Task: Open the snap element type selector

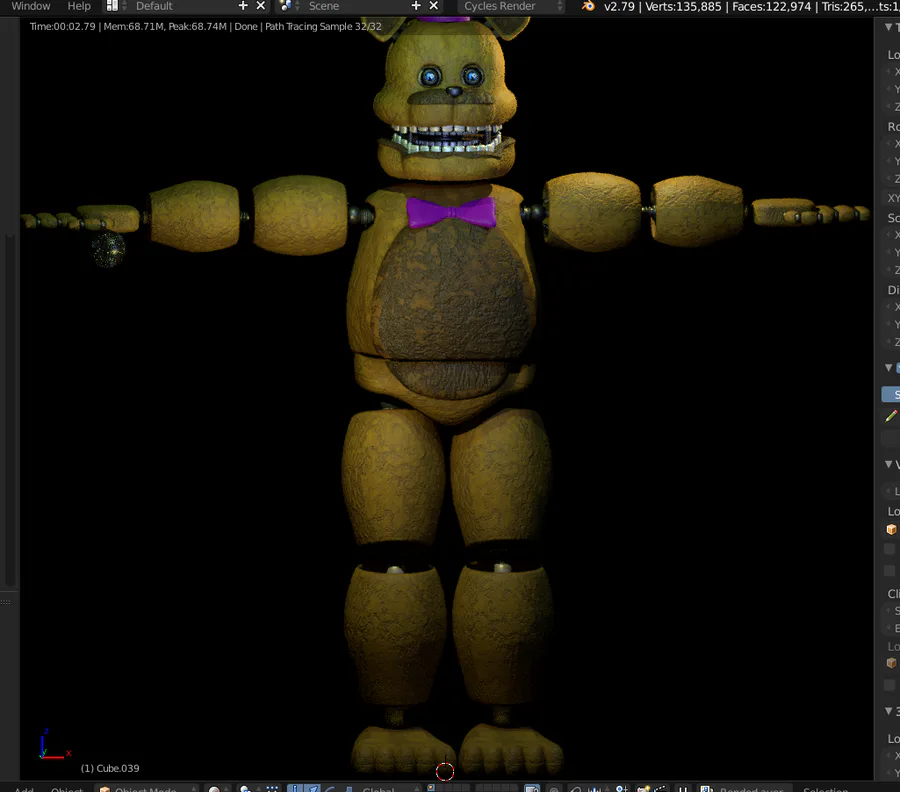Action: (597, 789)
